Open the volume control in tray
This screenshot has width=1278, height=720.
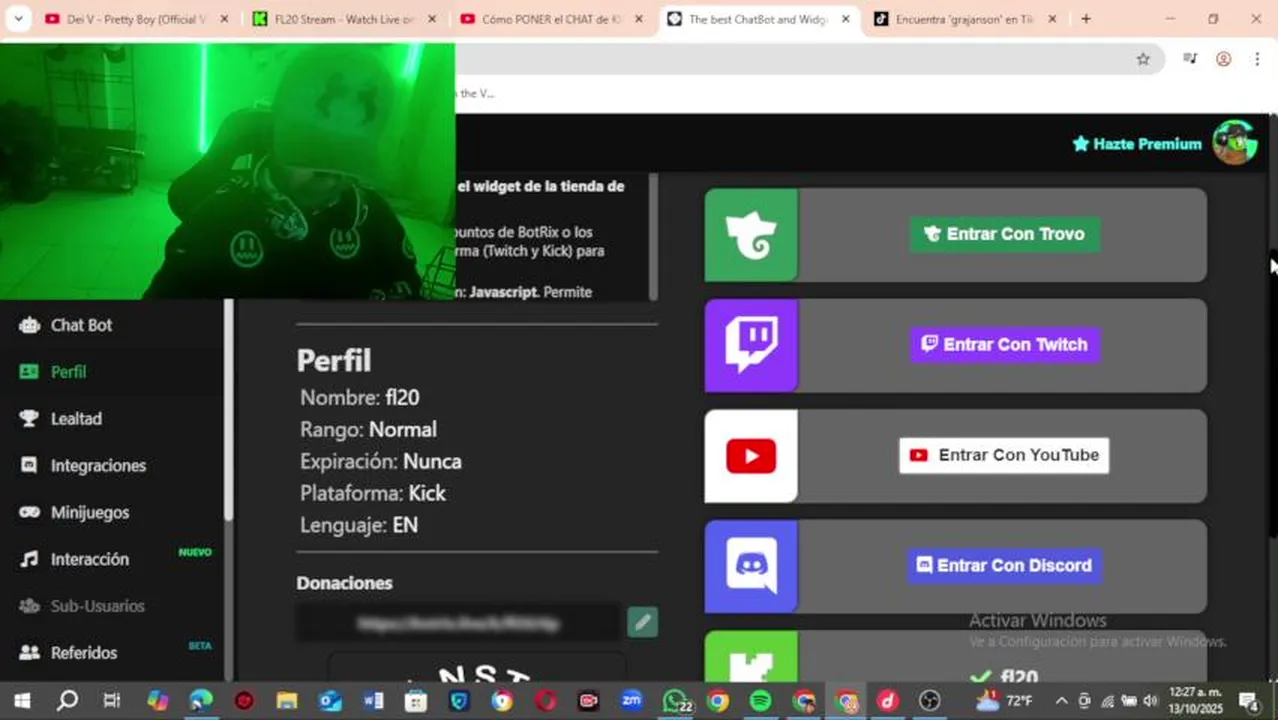pyautogui.click(x=1150, y=701)
